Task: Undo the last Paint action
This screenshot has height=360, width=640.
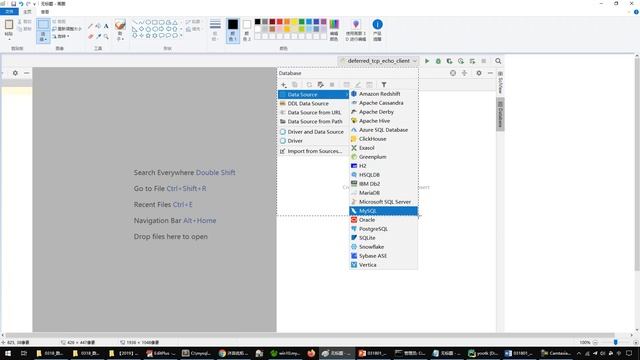Action: click(21, 4)
